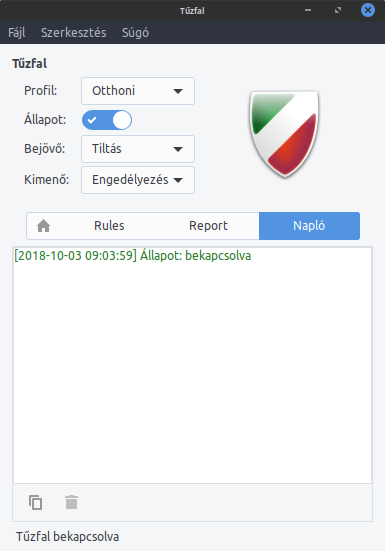385x551 pixels.
Task: Open the home tab icon
Action: pyautogui.click(x=44, y=226)
